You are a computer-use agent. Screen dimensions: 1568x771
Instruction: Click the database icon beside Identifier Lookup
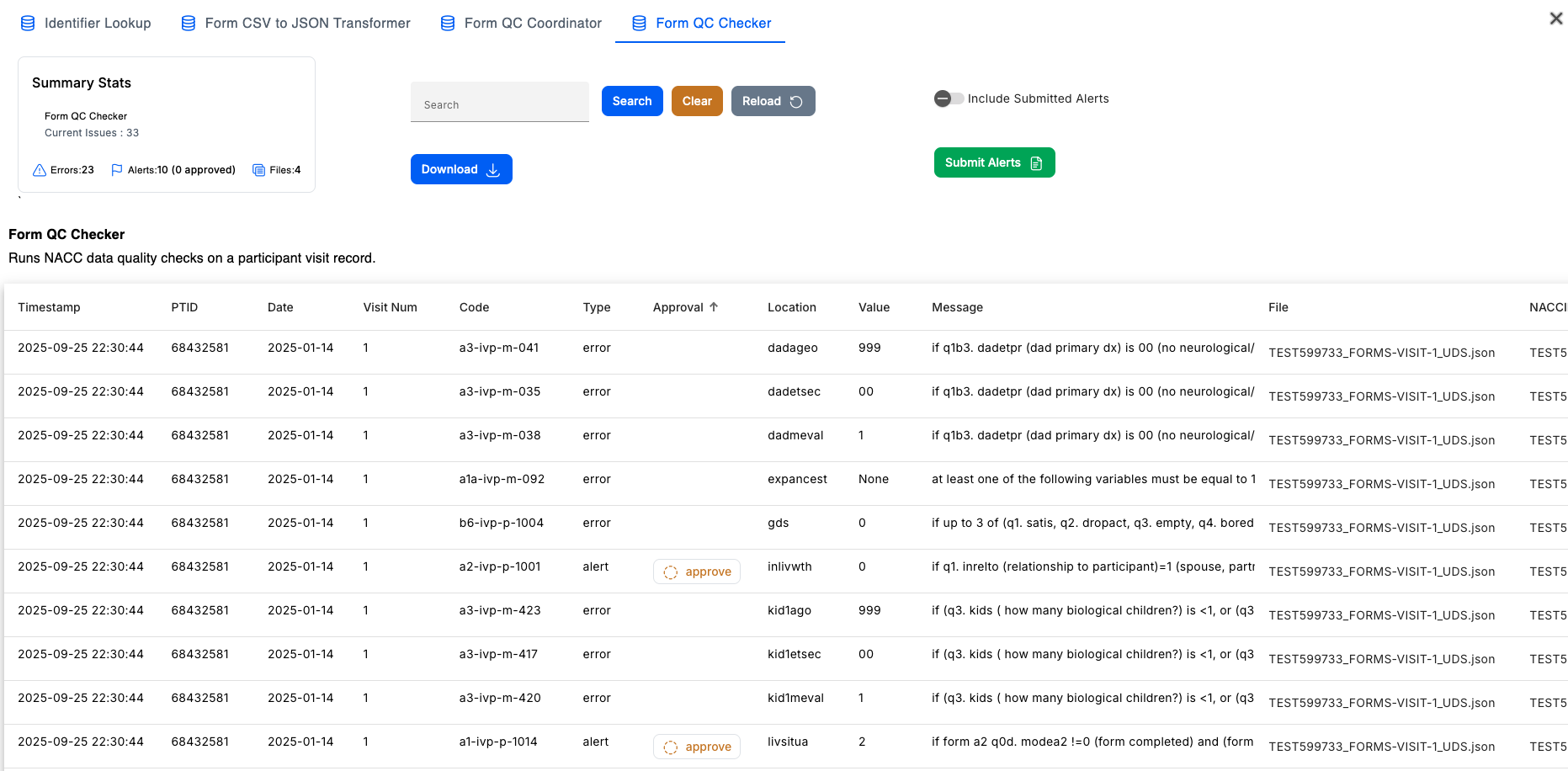click(28, 24)
